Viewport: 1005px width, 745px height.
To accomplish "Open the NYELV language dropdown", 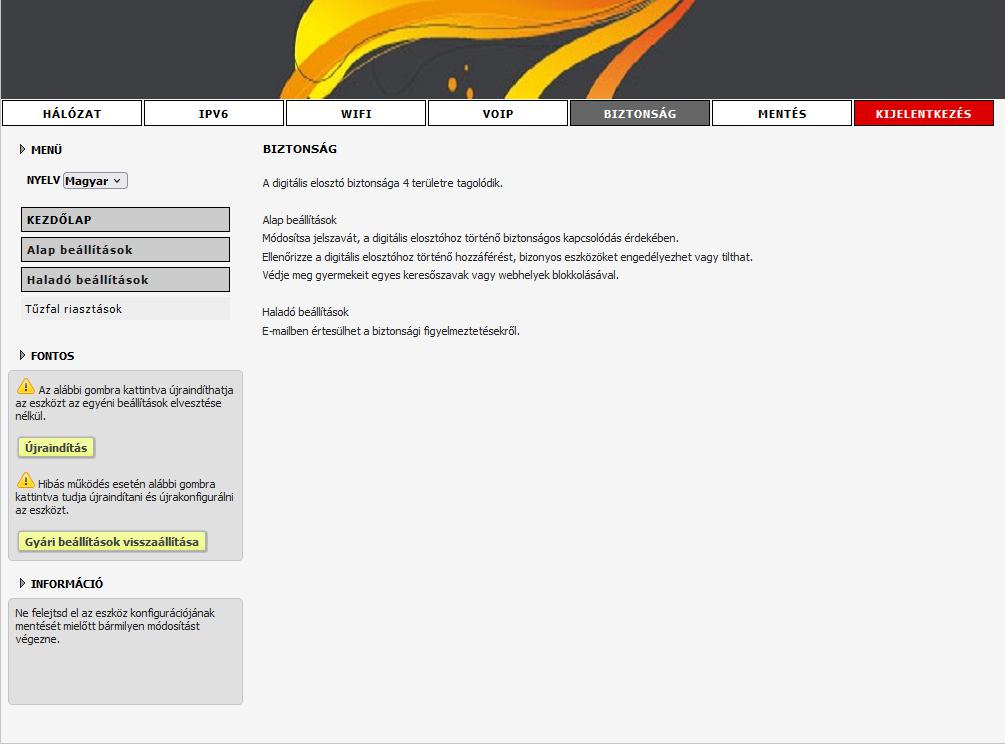I will click(95, 181).
